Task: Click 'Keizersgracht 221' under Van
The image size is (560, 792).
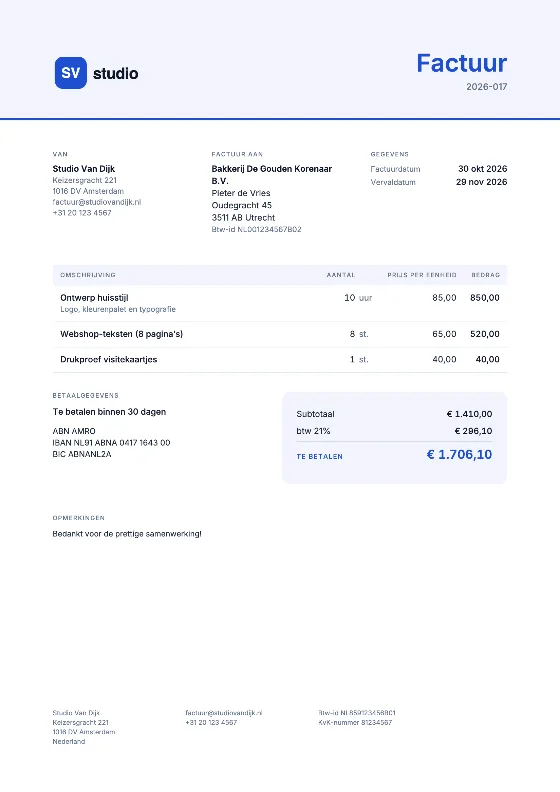Action: [x=84, y=180]
